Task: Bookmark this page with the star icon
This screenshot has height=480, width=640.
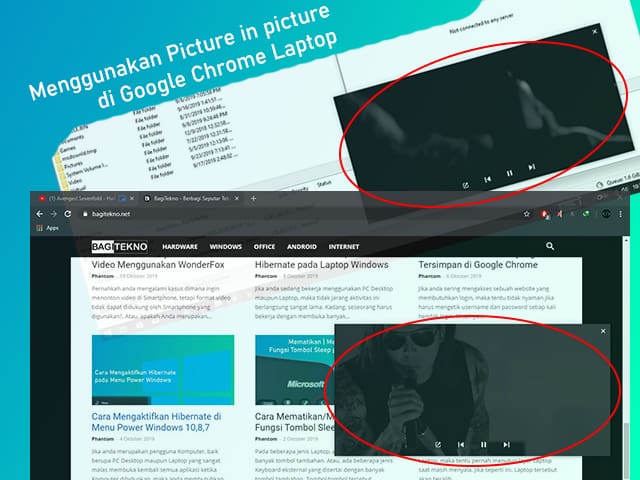Action: (527, 214)
